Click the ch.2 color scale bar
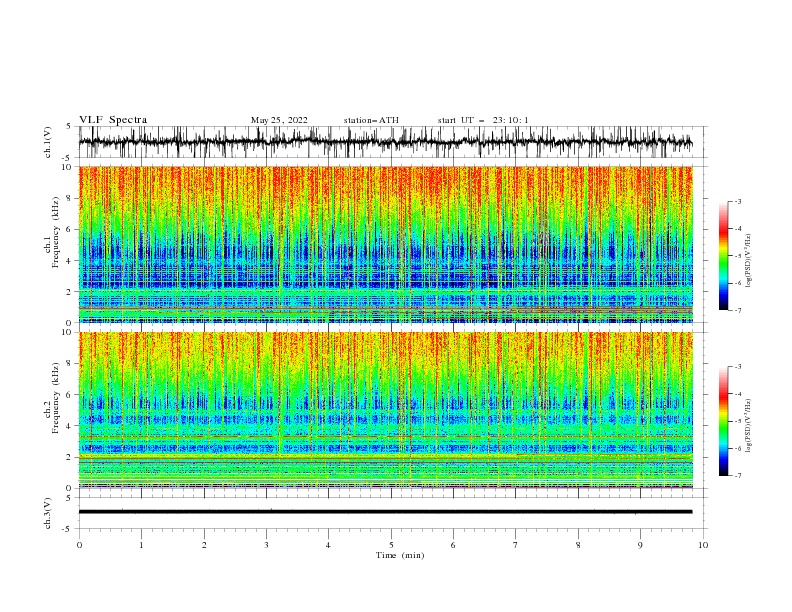Viewport: 792px width, 612px height. click(x=723, y=421)
